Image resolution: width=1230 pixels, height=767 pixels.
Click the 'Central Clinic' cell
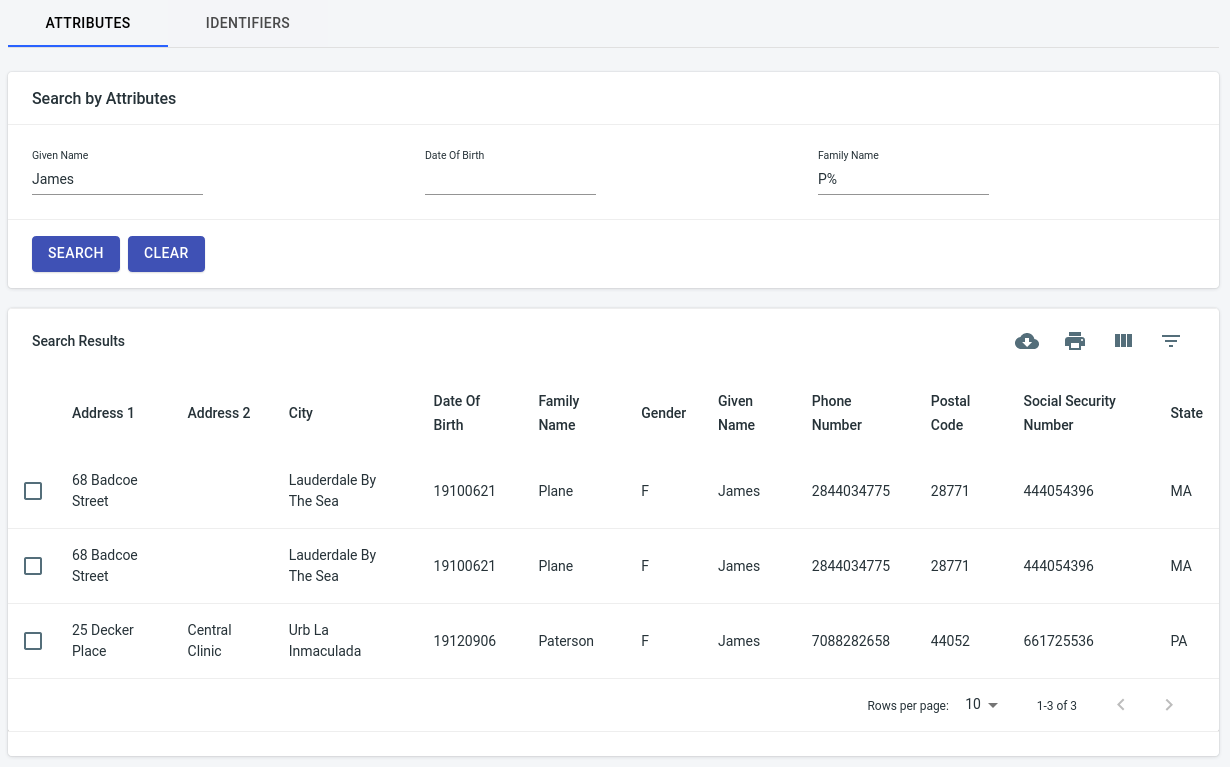coord(209,641)
